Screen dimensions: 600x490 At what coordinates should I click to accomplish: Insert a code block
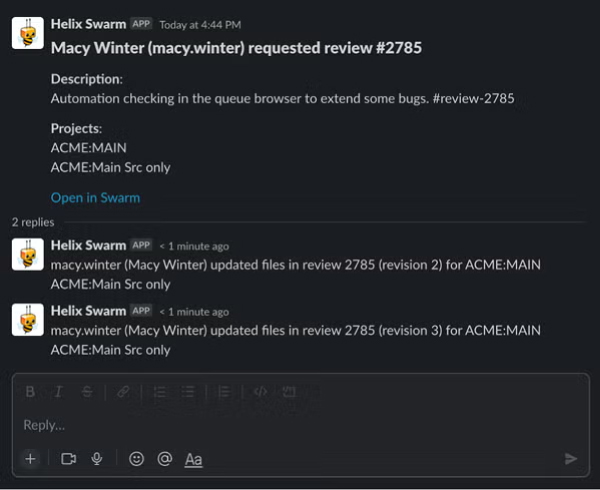(x=288, y=392)
